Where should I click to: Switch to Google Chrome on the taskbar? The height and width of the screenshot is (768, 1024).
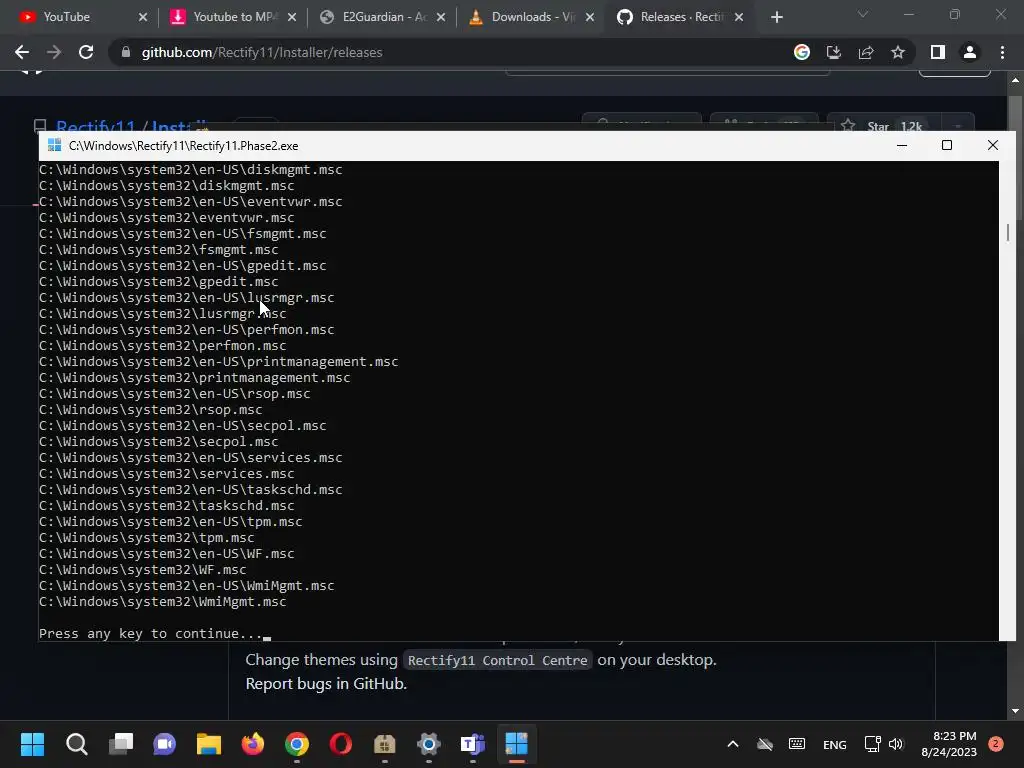[x=297, y=744]
